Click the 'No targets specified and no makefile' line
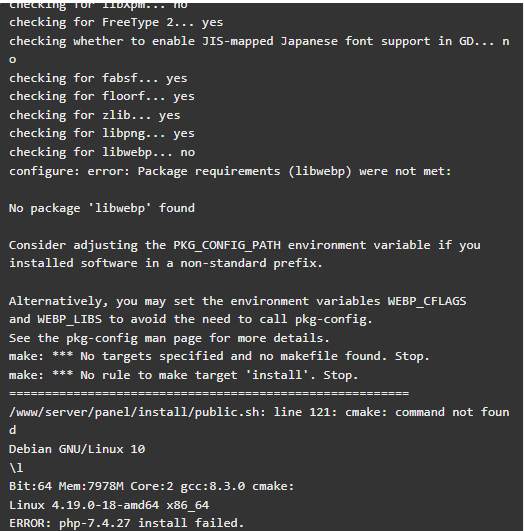This screenshot has width=524, height=531. coord(219,357)
